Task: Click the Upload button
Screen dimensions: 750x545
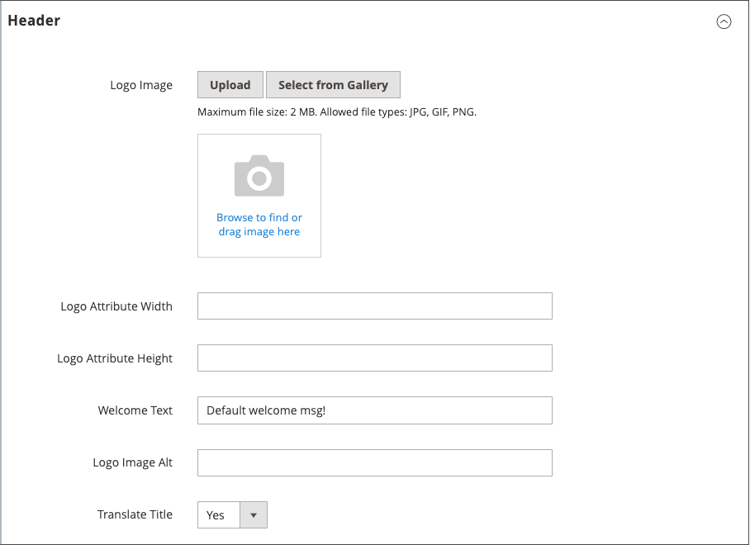Action: point(230,85)
